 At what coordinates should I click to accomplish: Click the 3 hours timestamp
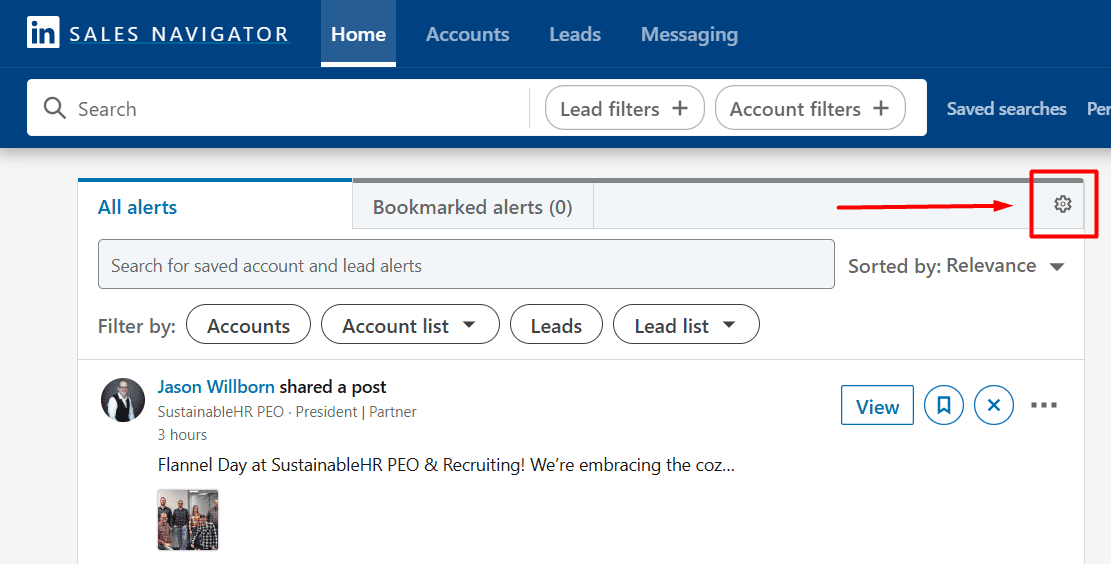point(182,434)
